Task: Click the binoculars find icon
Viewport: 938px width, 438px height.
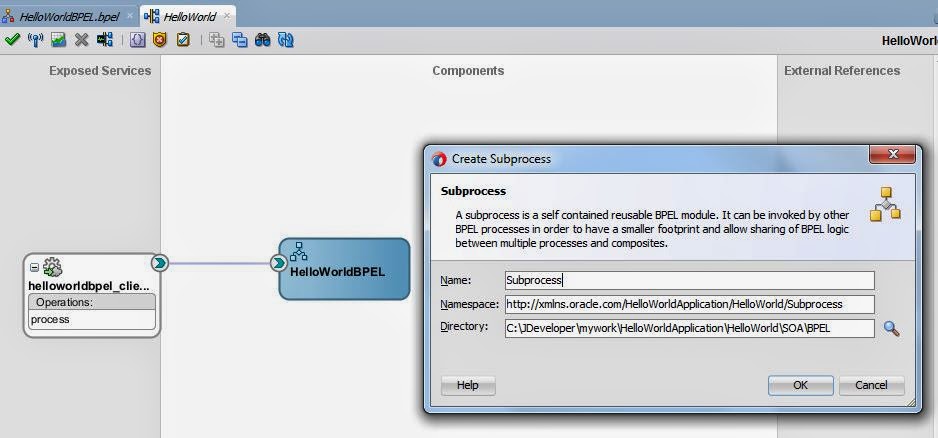Action: [263, 40]
